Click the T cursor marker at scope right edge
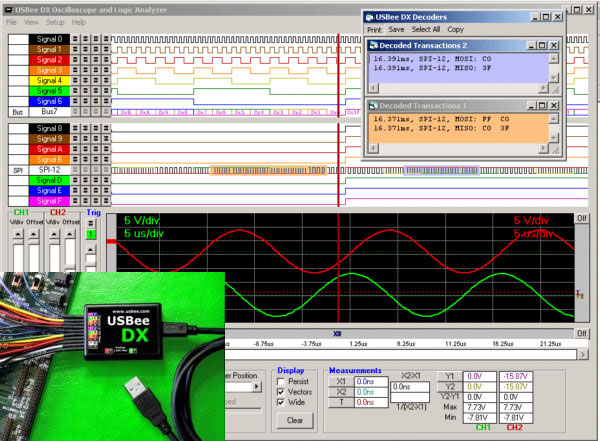 tap(580, 294)
